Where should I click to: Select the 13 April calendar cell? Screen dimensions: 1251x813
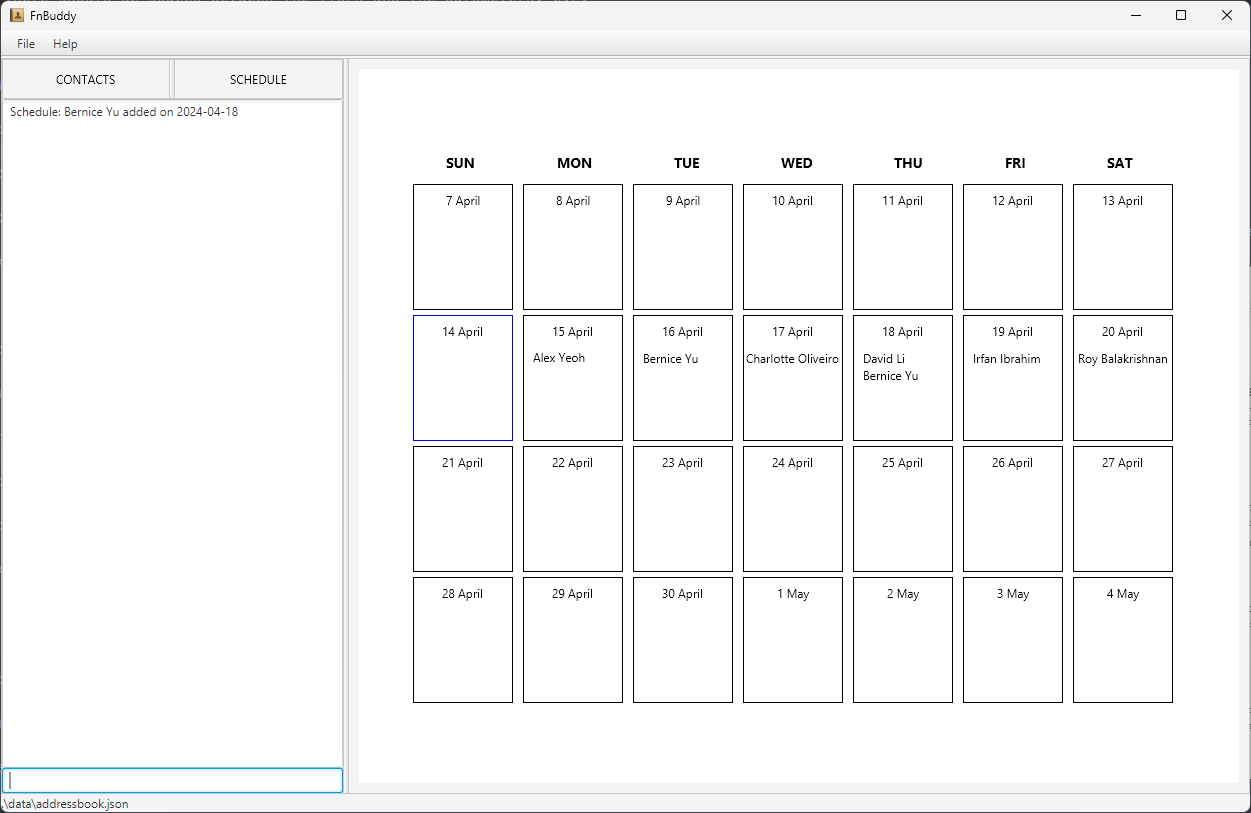[1123, 247]
